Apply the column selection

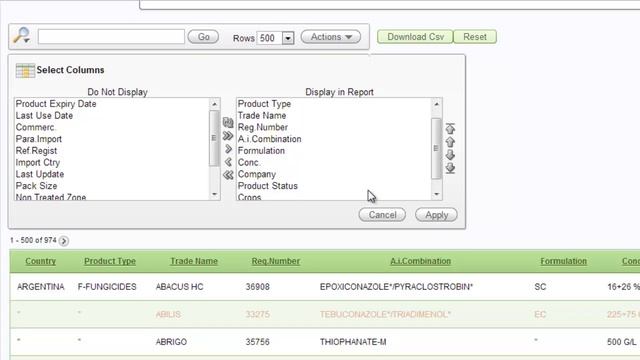[436, 215]
